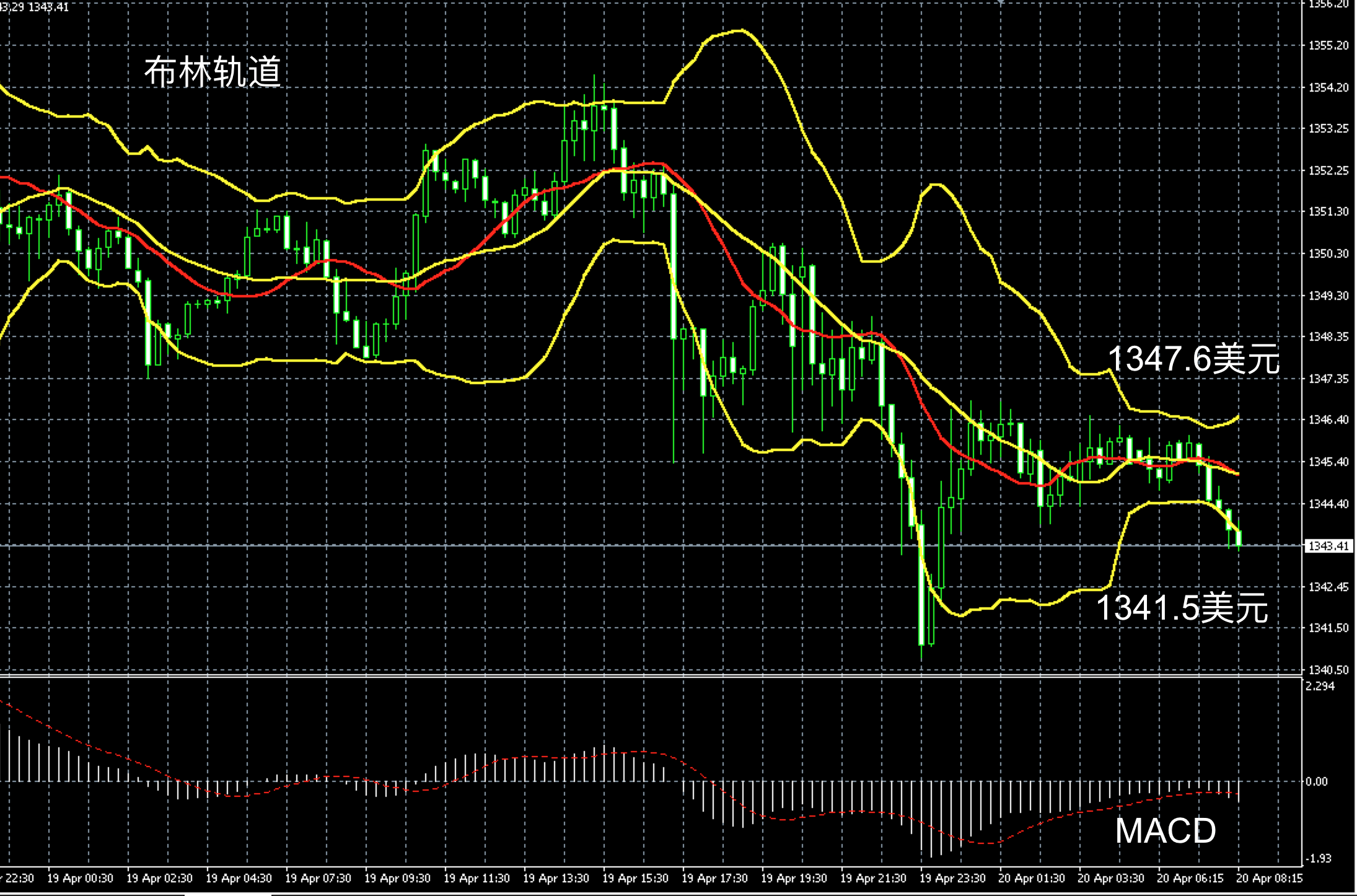Click the 1347.6美元 upper band annotation

(1193, 359)
